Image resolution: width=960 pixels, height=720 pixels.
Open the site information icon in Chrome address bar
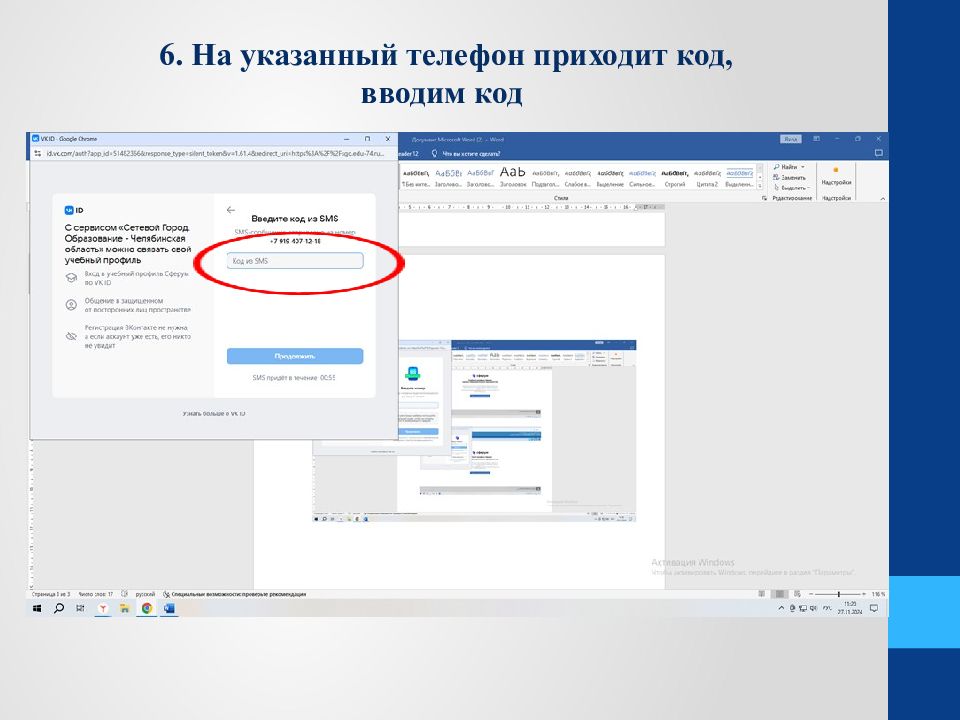(37, 154)
